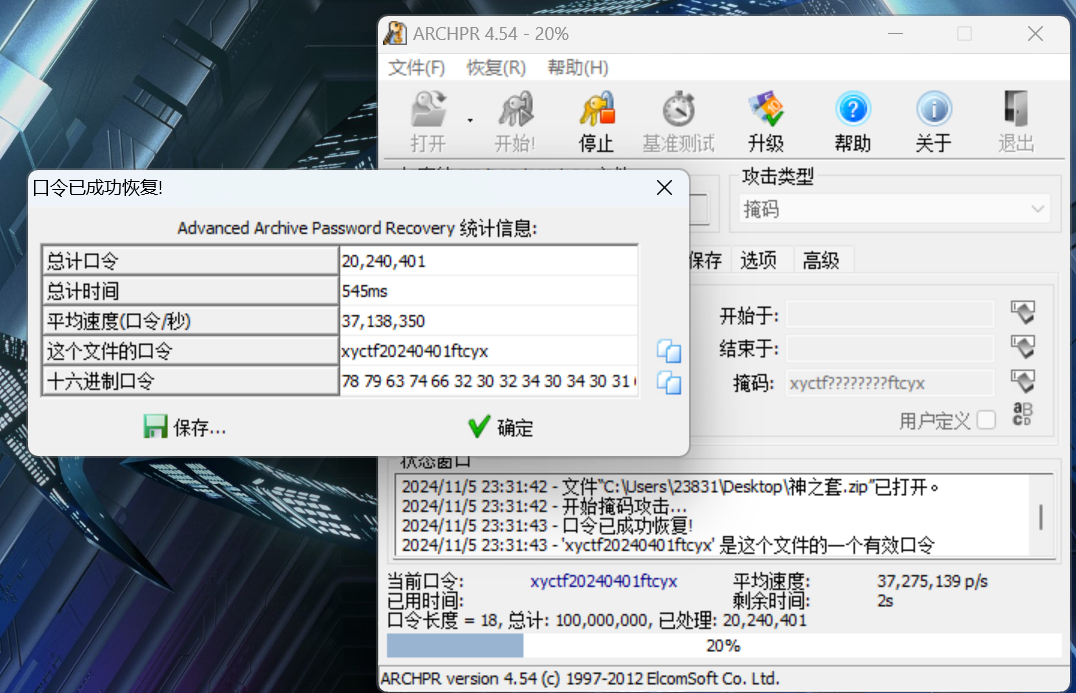This screenshot has height=693, width=1076.
Task: Switch to the 高级 tab
Action: [x=821, y=260]
